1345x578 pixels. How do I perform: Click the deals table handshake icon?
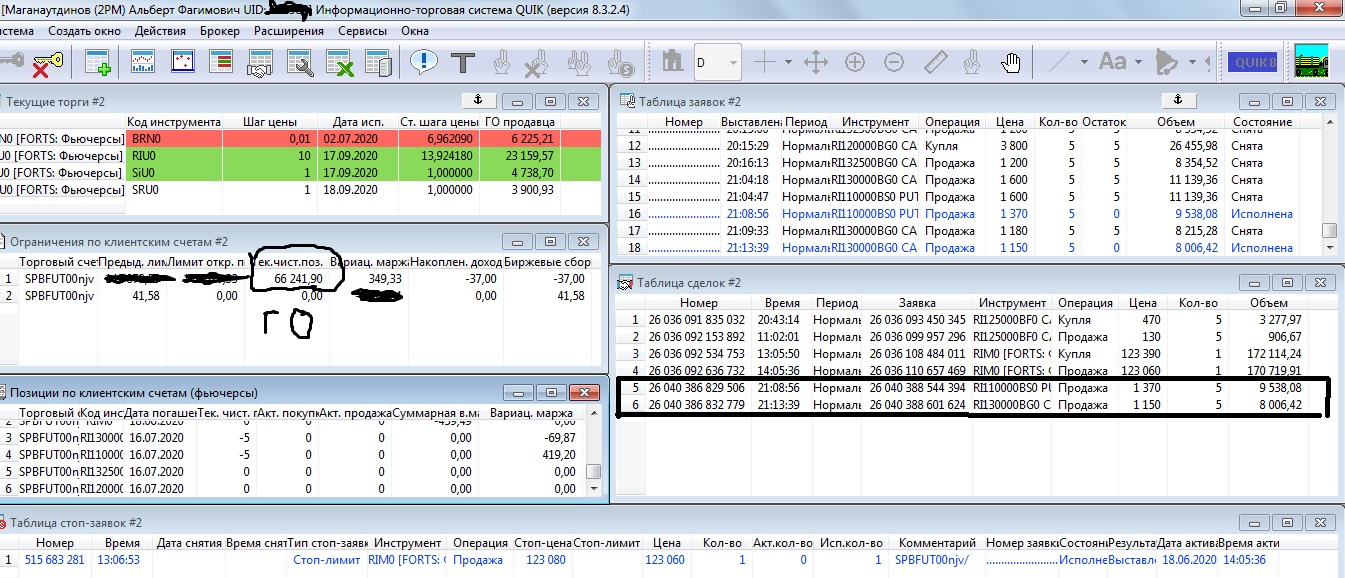point(261,63)
